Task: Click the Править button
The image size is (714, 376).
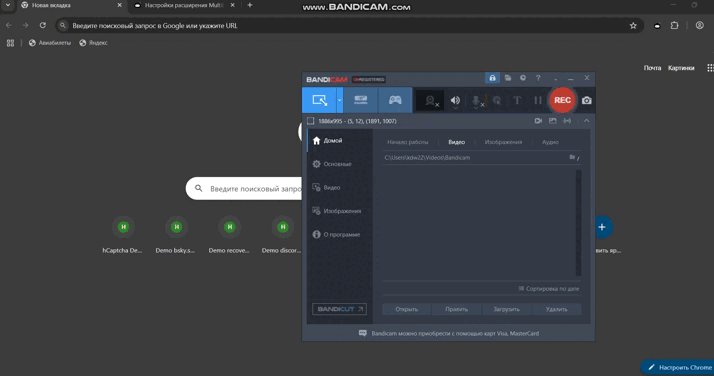Action: click(456, 309)
